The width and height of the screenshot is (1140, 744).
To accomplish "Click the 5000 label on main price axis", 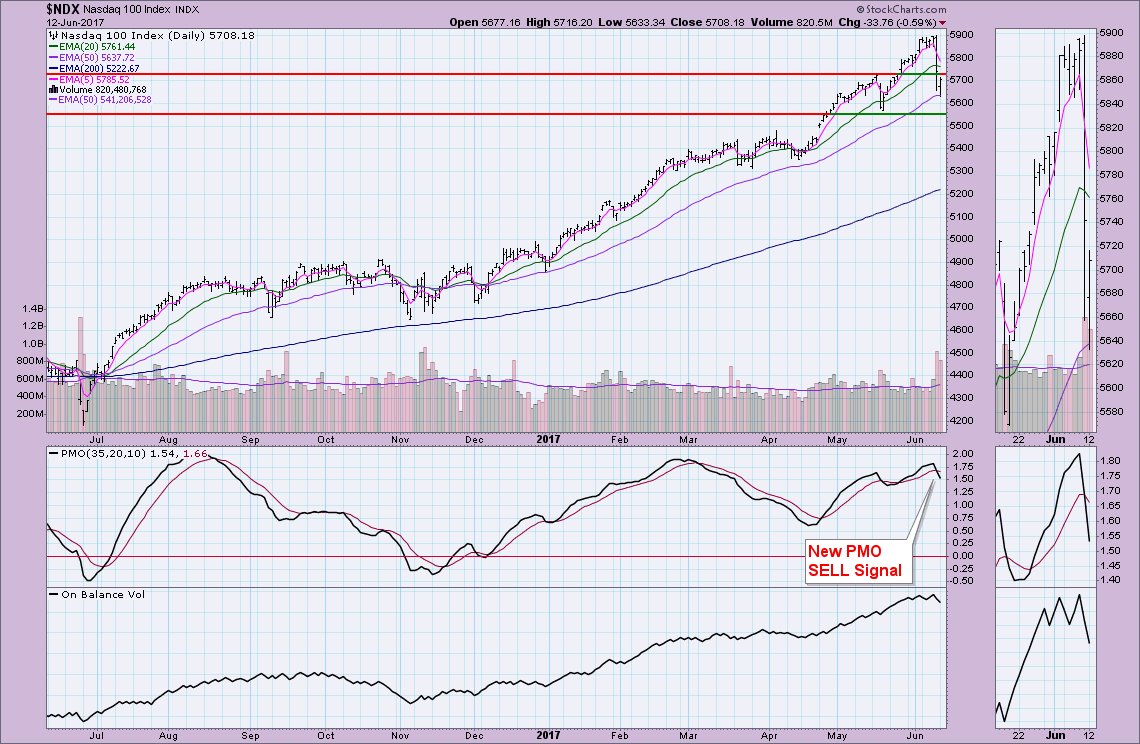I will [x=960, y=239].
